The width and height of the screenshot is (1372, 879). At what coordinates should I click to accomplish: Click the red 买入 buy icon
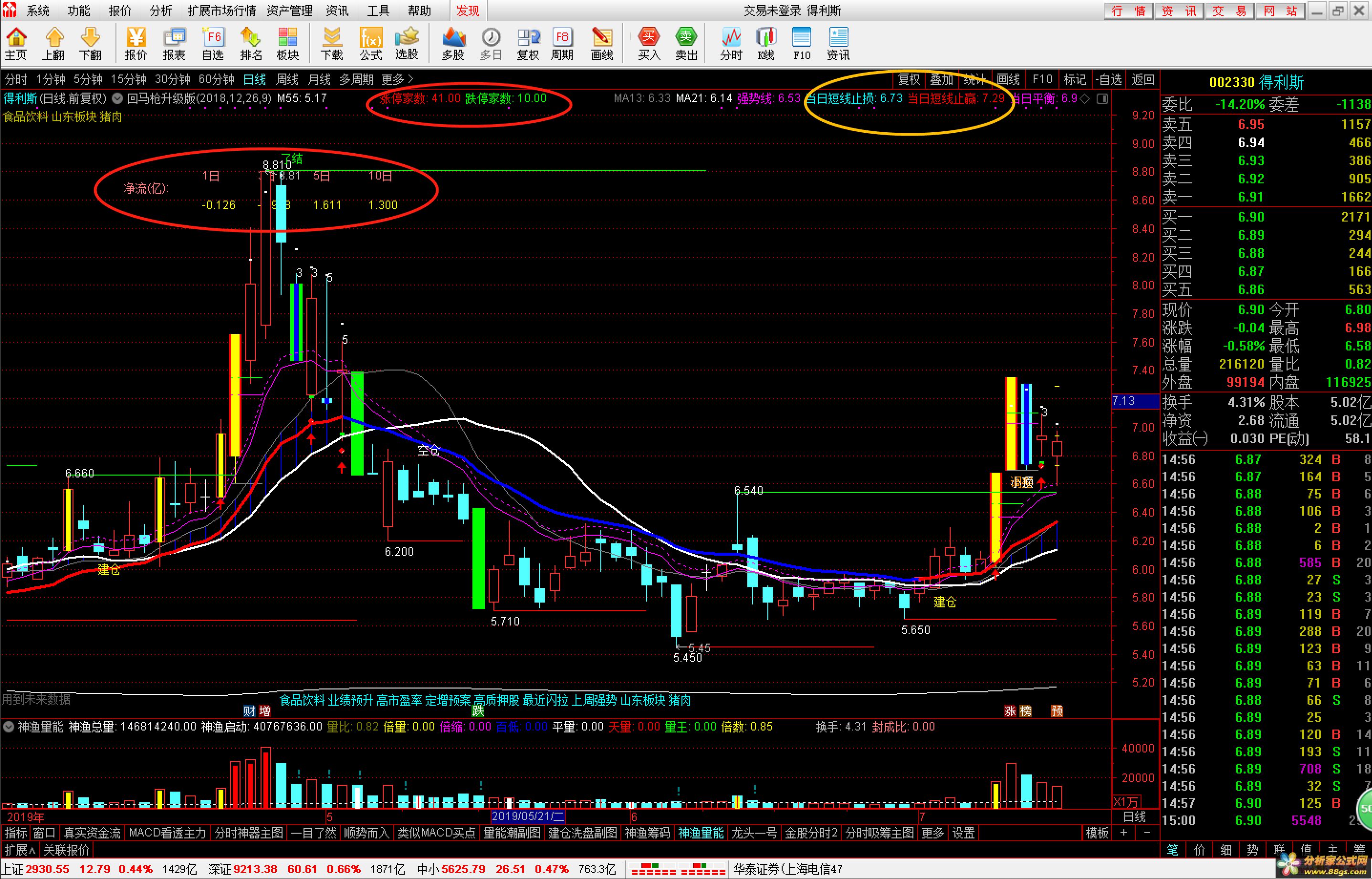[649, 43]
